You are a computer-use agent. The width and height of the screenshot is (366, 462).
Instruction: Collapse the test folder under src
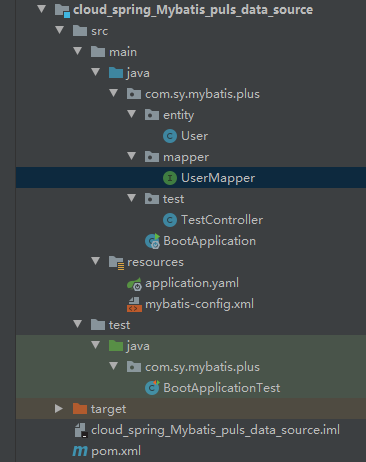(x=77, y=324)
